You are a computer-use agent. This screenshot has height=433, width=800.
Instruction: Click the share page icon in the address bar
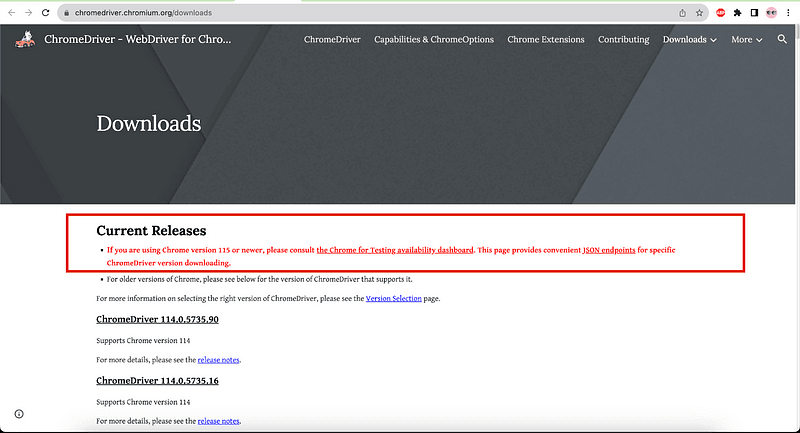(682, 13)
